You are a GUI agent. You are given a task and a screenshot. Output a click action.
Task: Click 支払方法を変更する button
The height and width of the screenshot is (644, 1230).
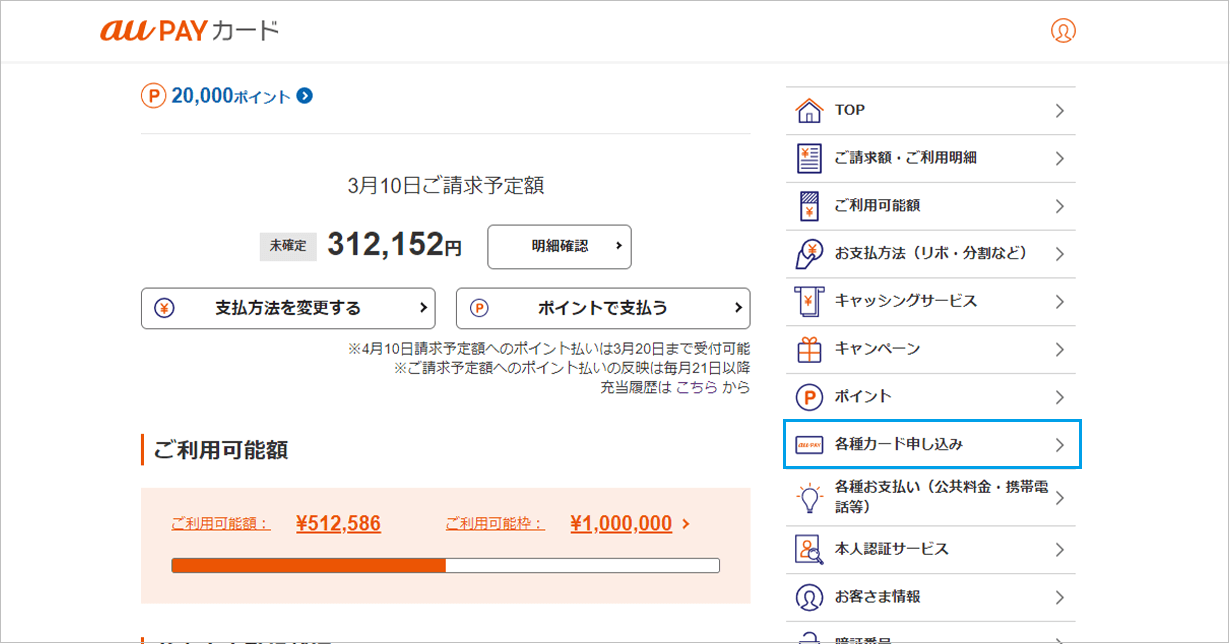[288, 308]
